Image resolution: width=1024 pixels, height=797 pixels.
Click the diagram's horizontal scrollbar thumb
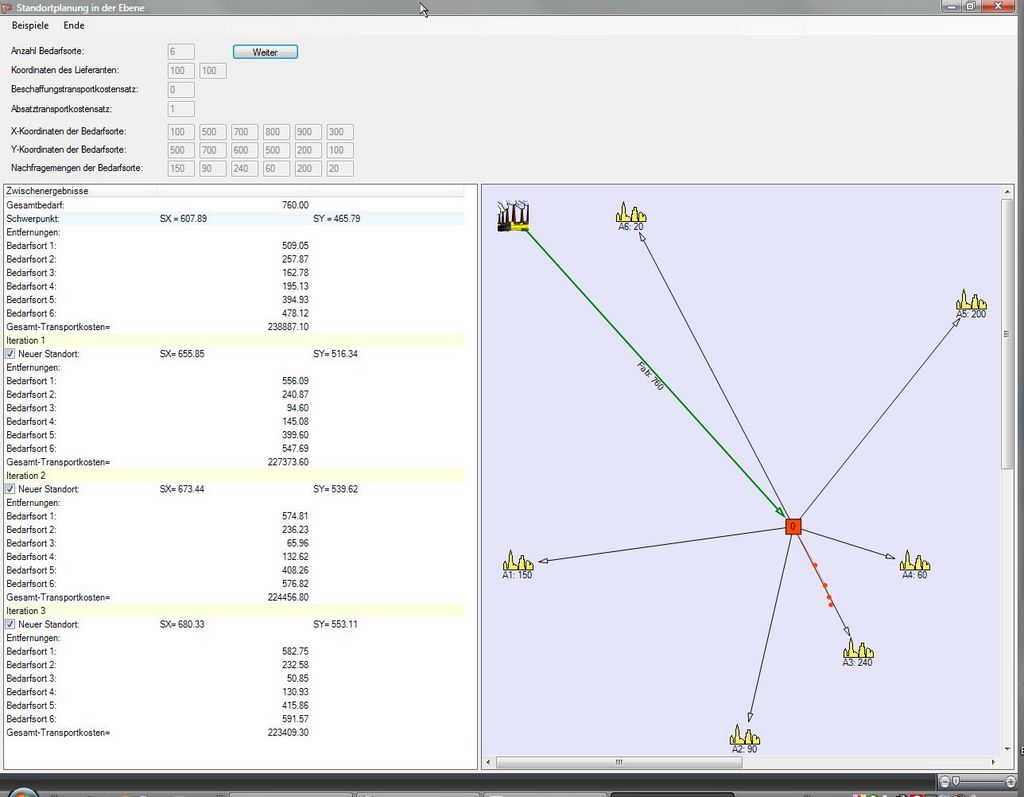click(x=619, y=762)
